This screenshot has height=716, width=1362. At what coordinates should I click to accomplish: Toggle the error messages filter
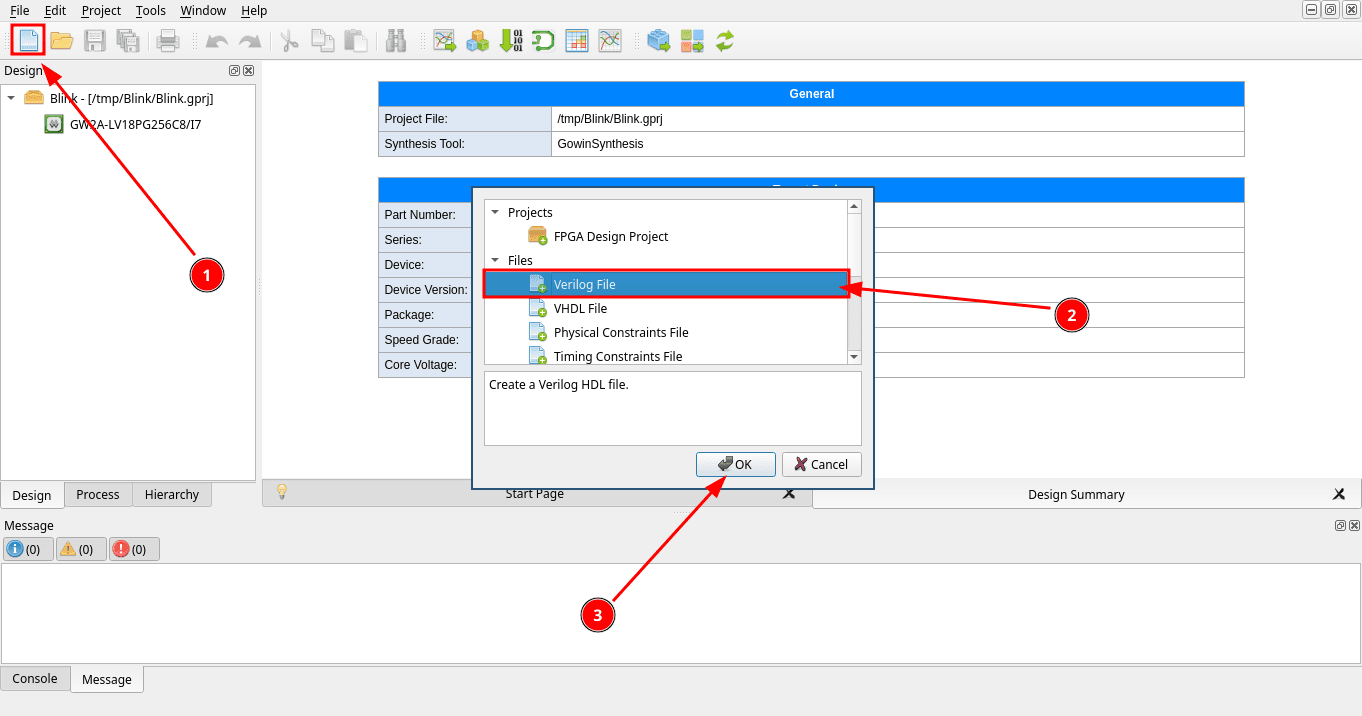(134, 549)
